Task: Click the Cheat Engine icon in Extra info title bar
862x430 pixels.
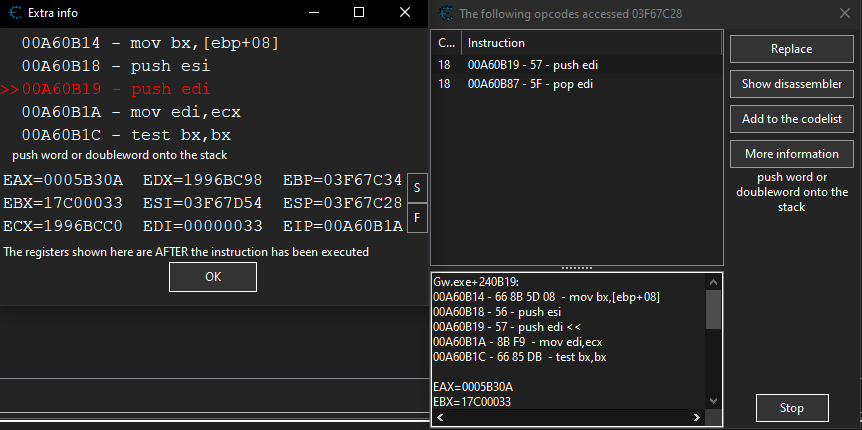Action: pyautogui.click(x=12, y=14)
